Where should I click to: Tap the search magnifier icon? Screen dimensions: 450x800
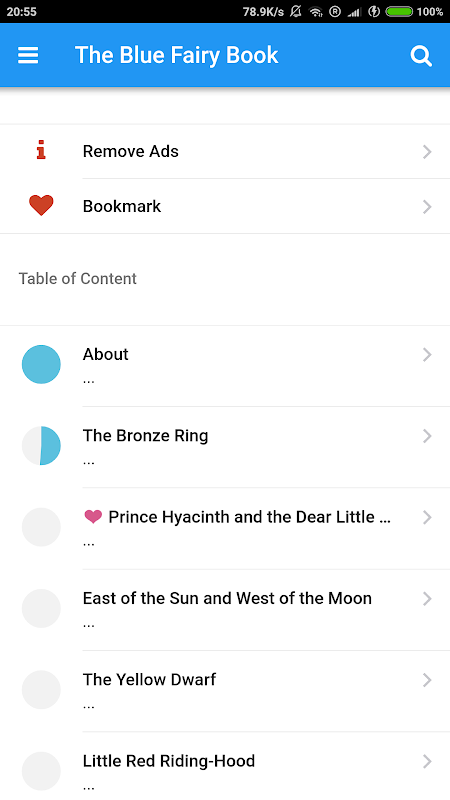click(x=421, y=56)
